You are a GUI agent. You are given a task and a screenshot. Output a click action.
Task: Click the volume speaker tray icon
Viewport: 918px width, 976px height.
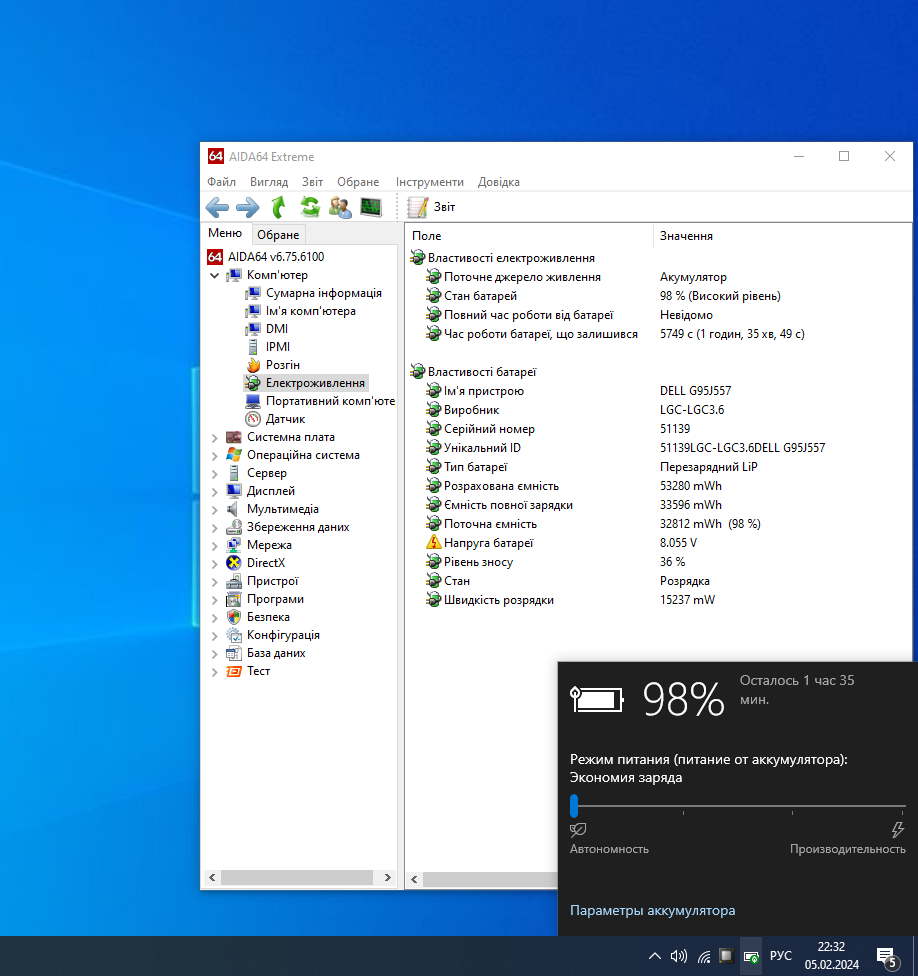[679, 956]
